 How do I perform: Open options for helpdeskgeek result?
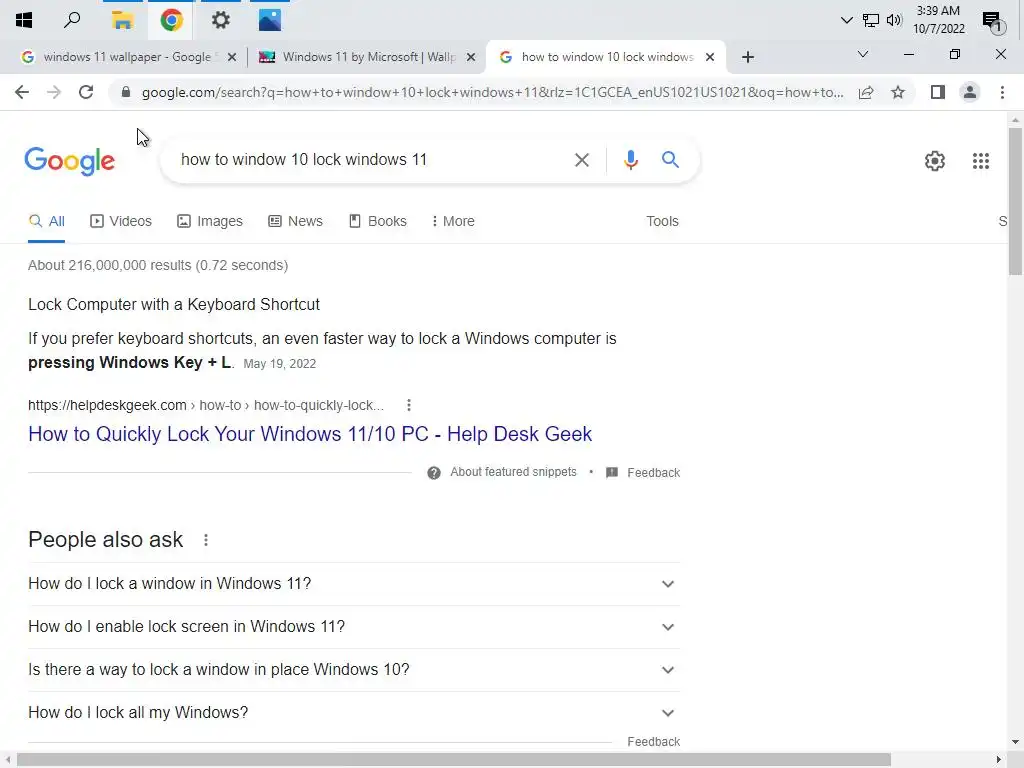(409, 406)
